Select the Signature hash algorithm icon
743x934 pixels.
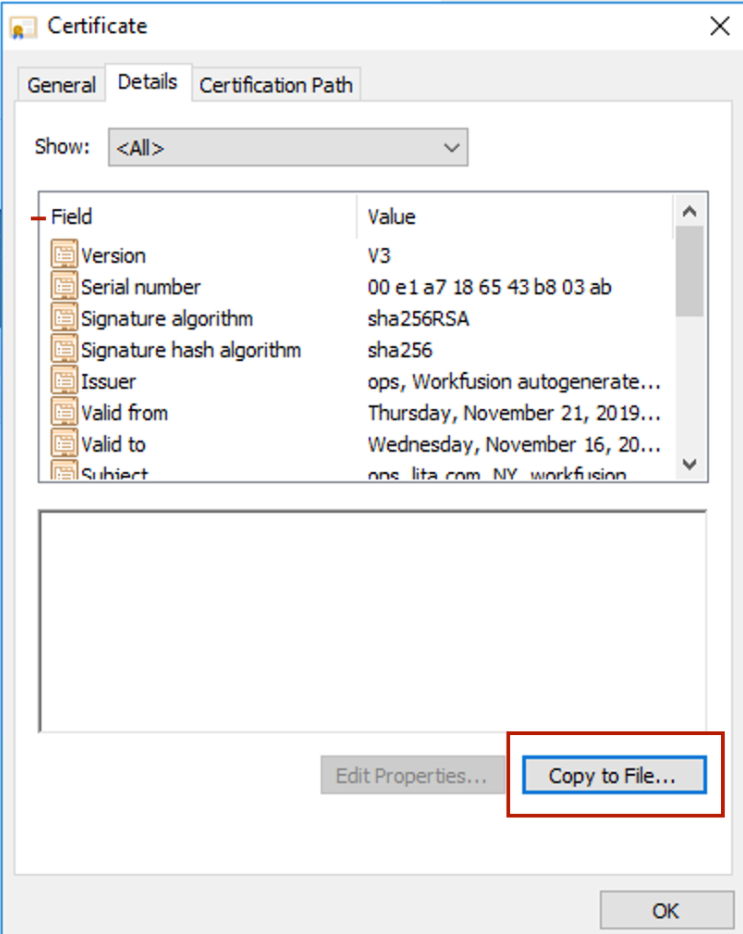point(64,349)
